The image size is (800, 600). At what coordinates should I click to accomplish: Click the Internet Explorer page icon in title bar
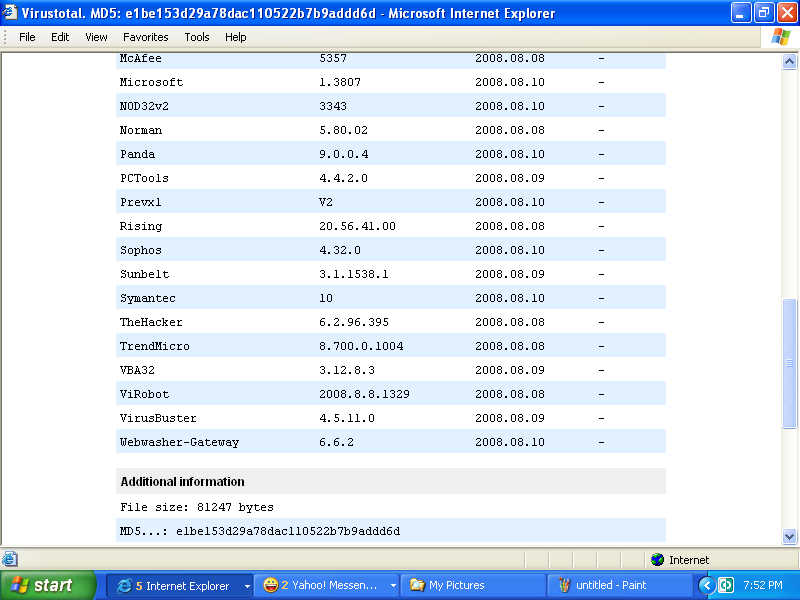click(x=9, y=12)
